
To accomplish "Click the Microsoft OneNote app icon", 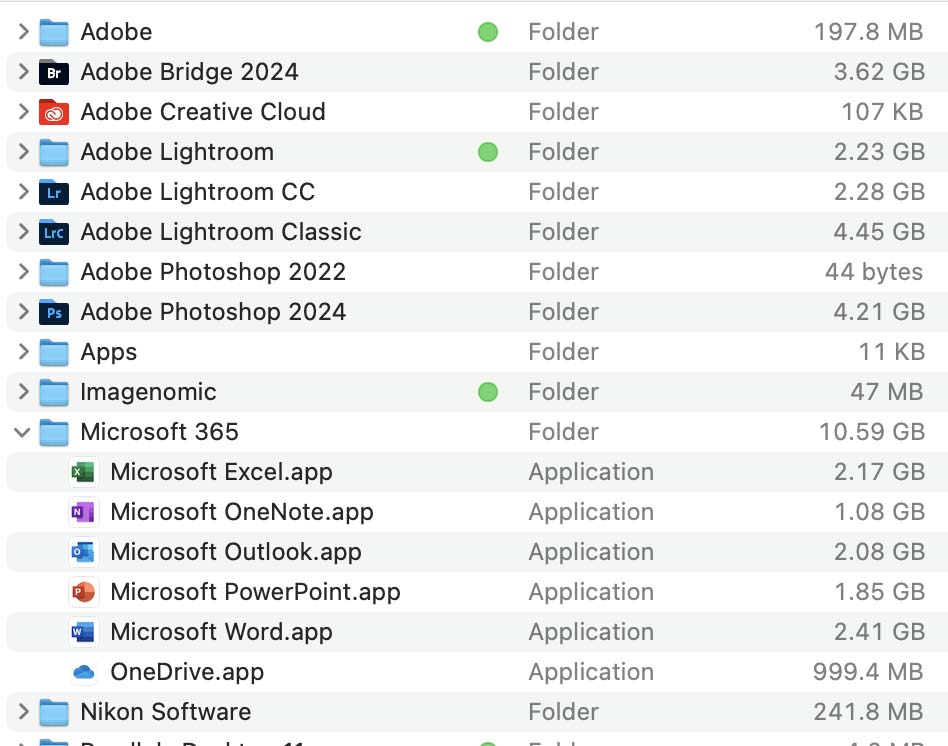I will click(84, 512).
